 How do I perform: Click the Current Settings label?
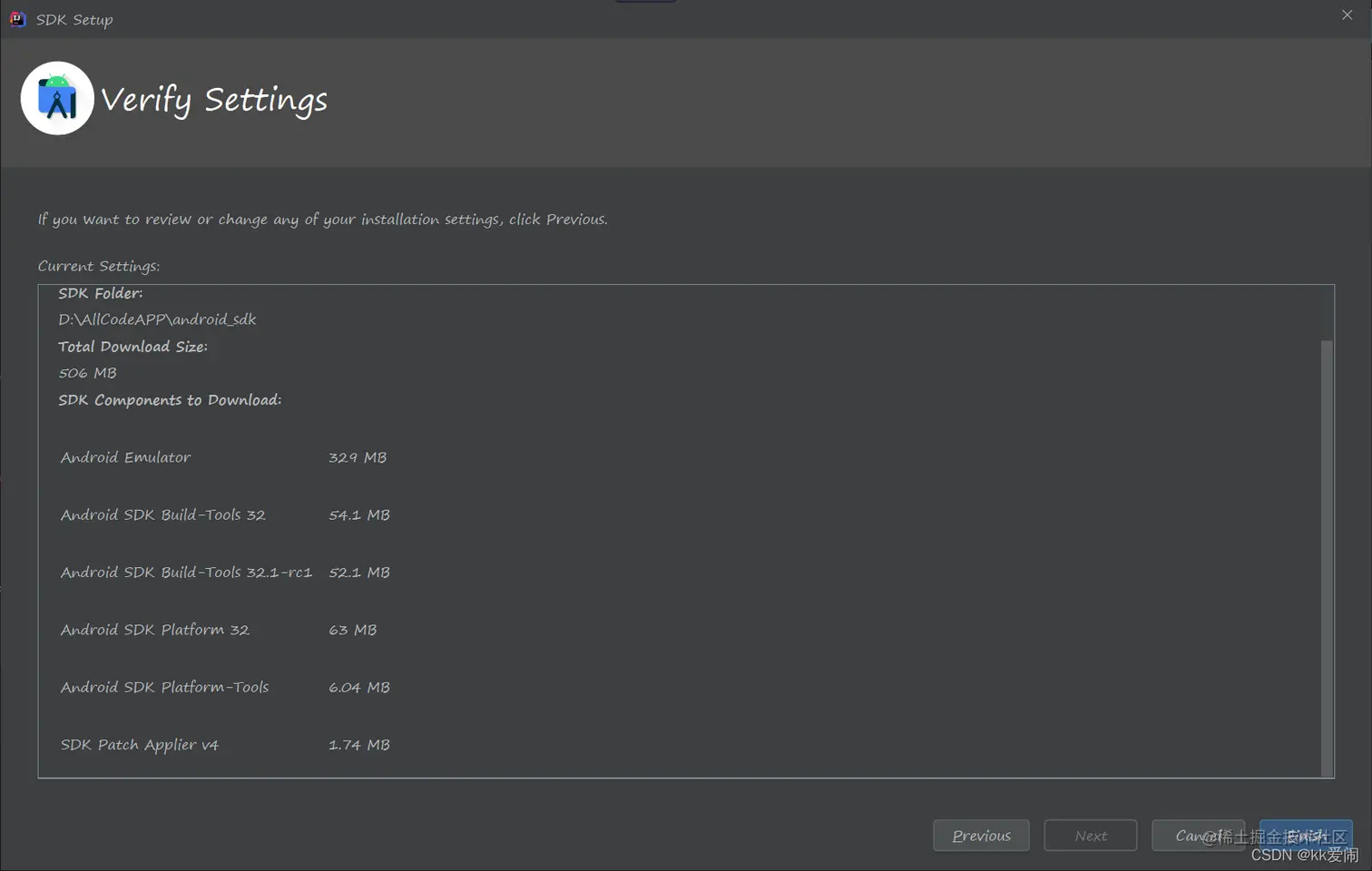point(99,266)
